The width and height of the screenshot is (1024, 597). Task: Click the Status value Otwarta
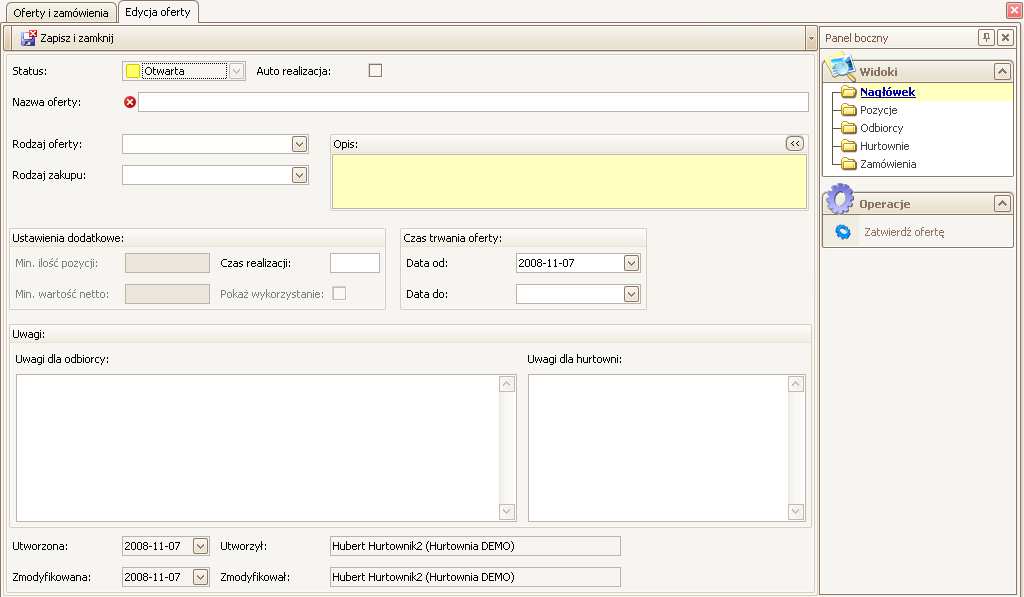click(x=164, y=71)
